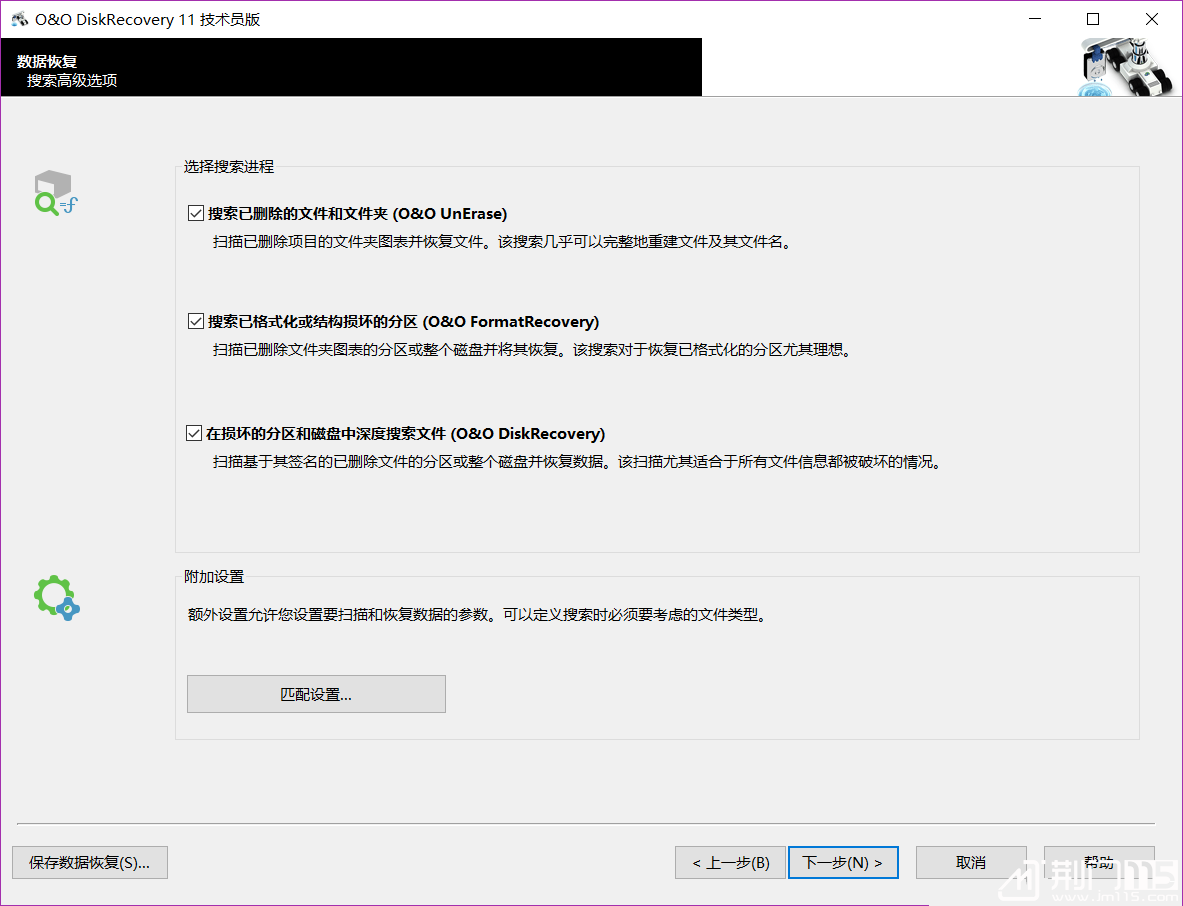Click the O&O robot logo image
The width and height of the screenshot is (1183, 906).
point(1127,67)
